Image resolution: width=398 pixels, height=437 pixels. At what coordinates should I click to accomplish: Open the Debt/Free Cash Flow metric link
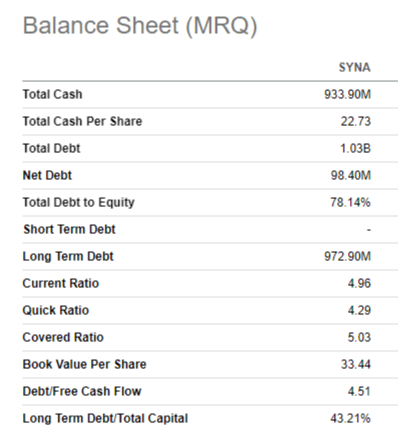(82, 391)
